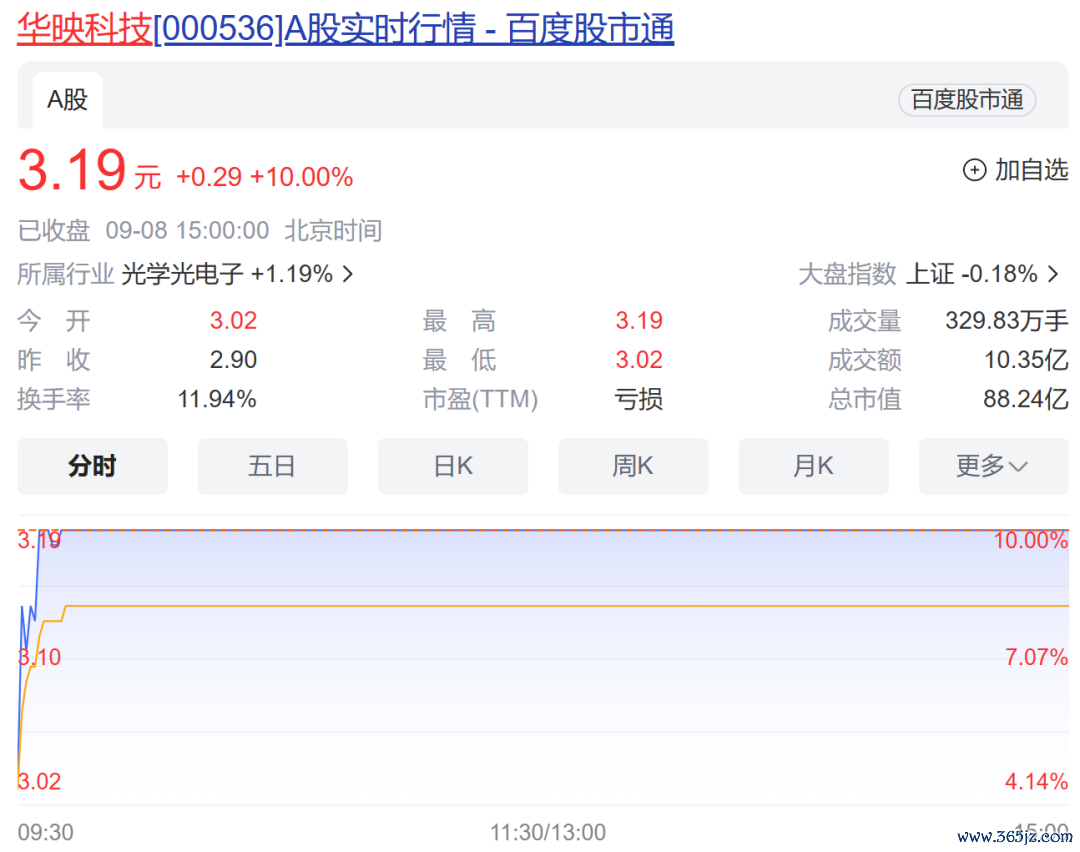The height and width of the screenshot is (852, 1080).
Task: Click 最高 value 3.19
Action: [638, 321]
